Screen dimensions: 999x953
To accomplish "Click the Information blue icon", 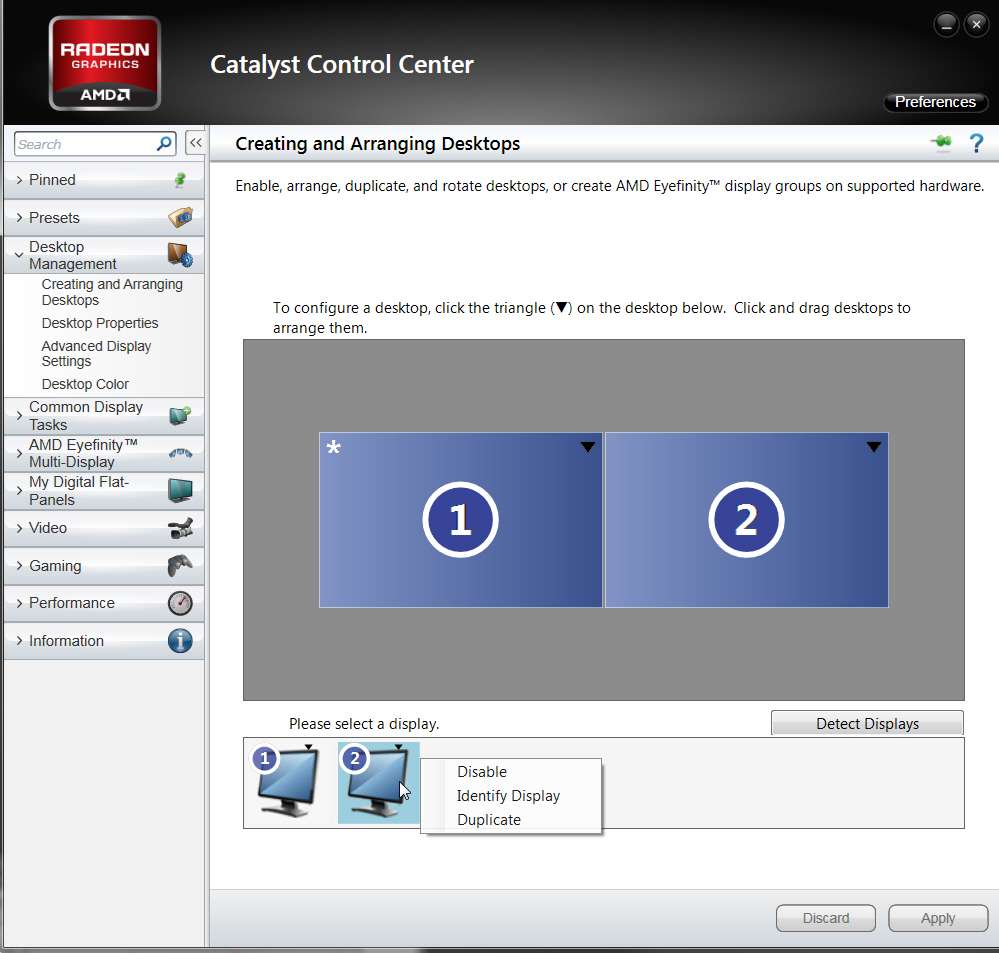I will click(180, 640).
